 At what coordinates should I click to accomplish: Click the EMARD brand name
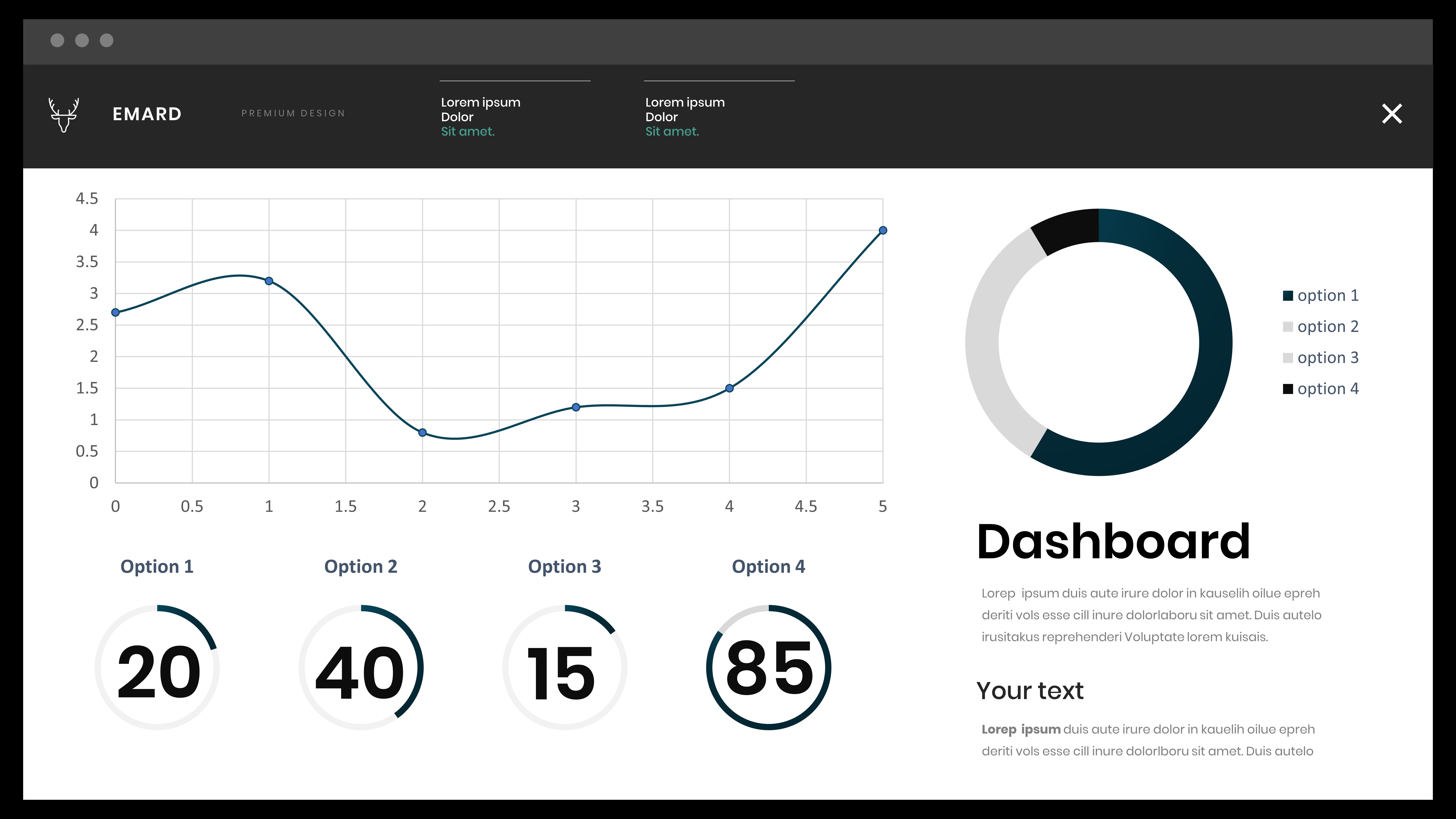(147, 114)
